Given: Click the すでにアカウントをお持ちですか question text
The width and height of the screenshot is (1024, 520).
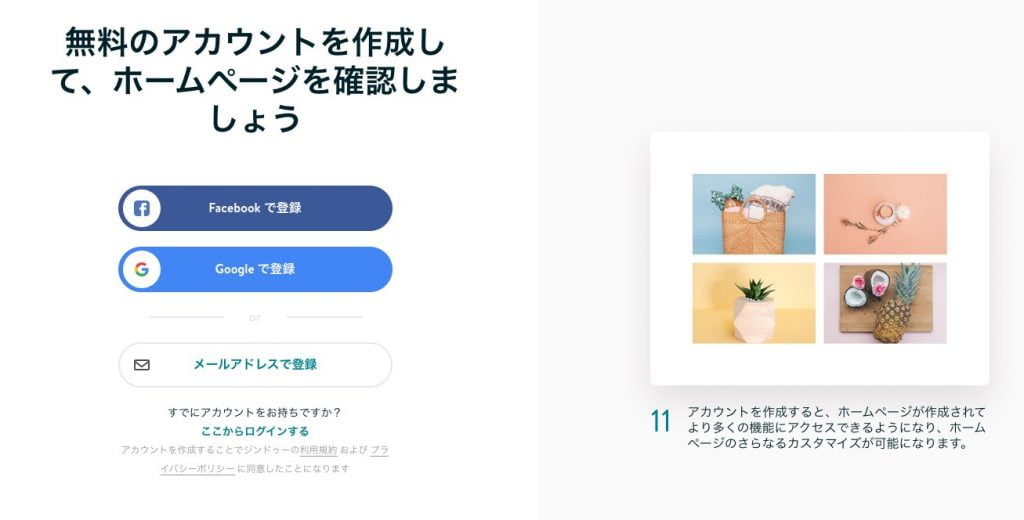Looking at the screenshot, I should tap(255, 412).
